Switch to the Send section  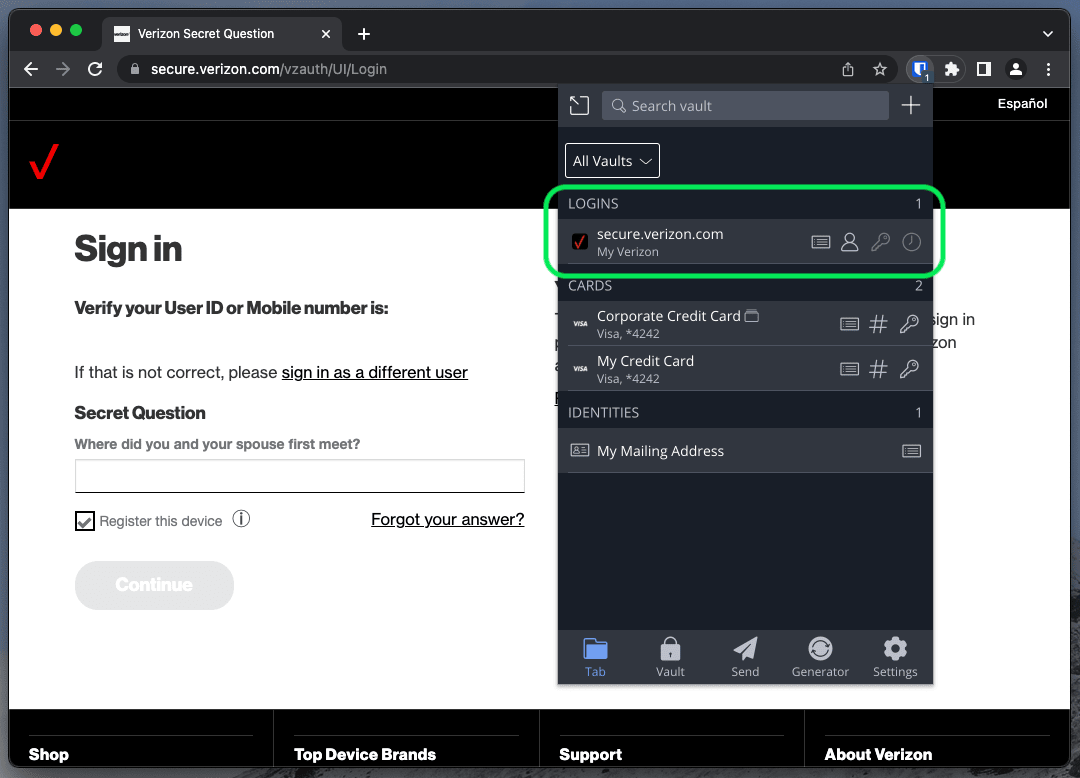(745, 658)
